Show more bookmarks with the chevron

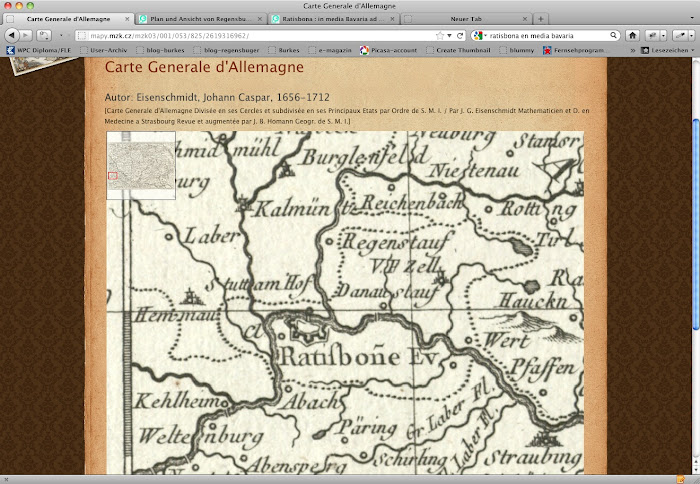tap(633, 50)
